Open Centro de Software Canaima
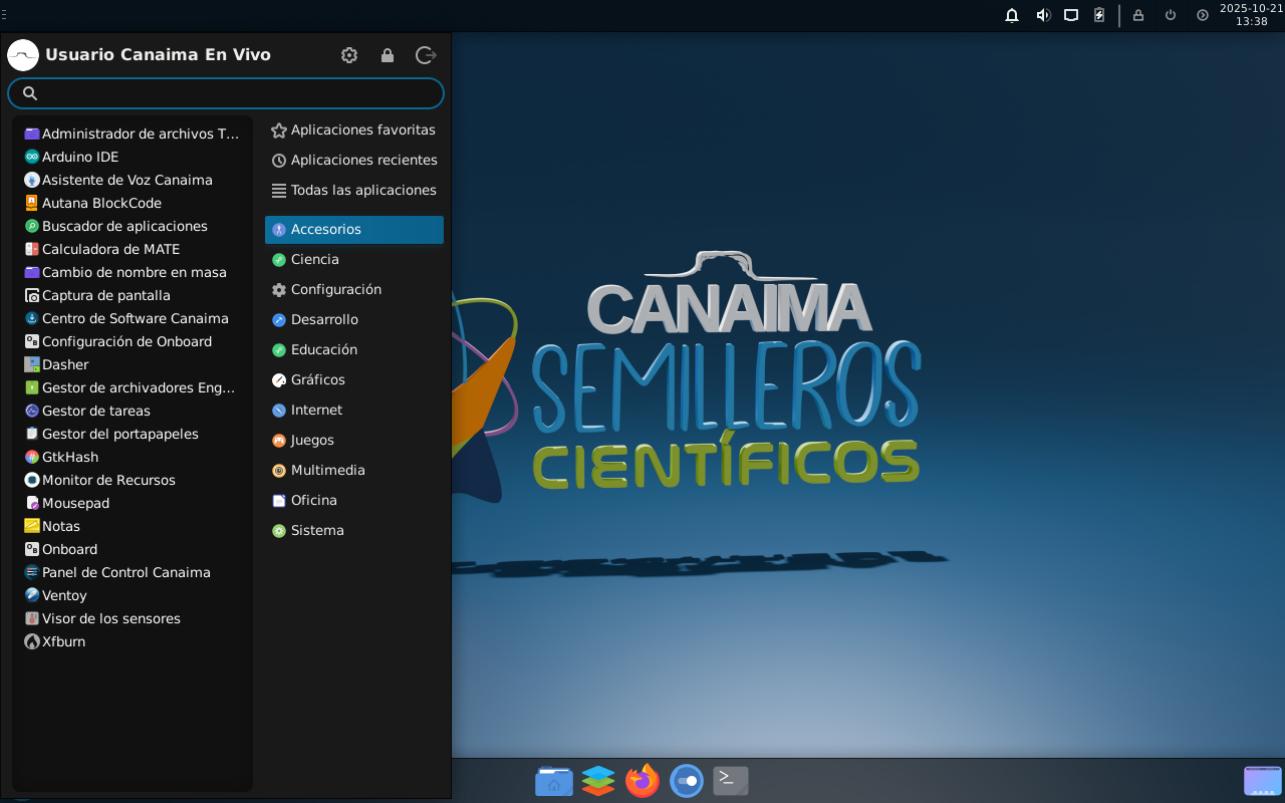Image resolution: width=1285 pixels, height=803 pixels. pos(135,318)
